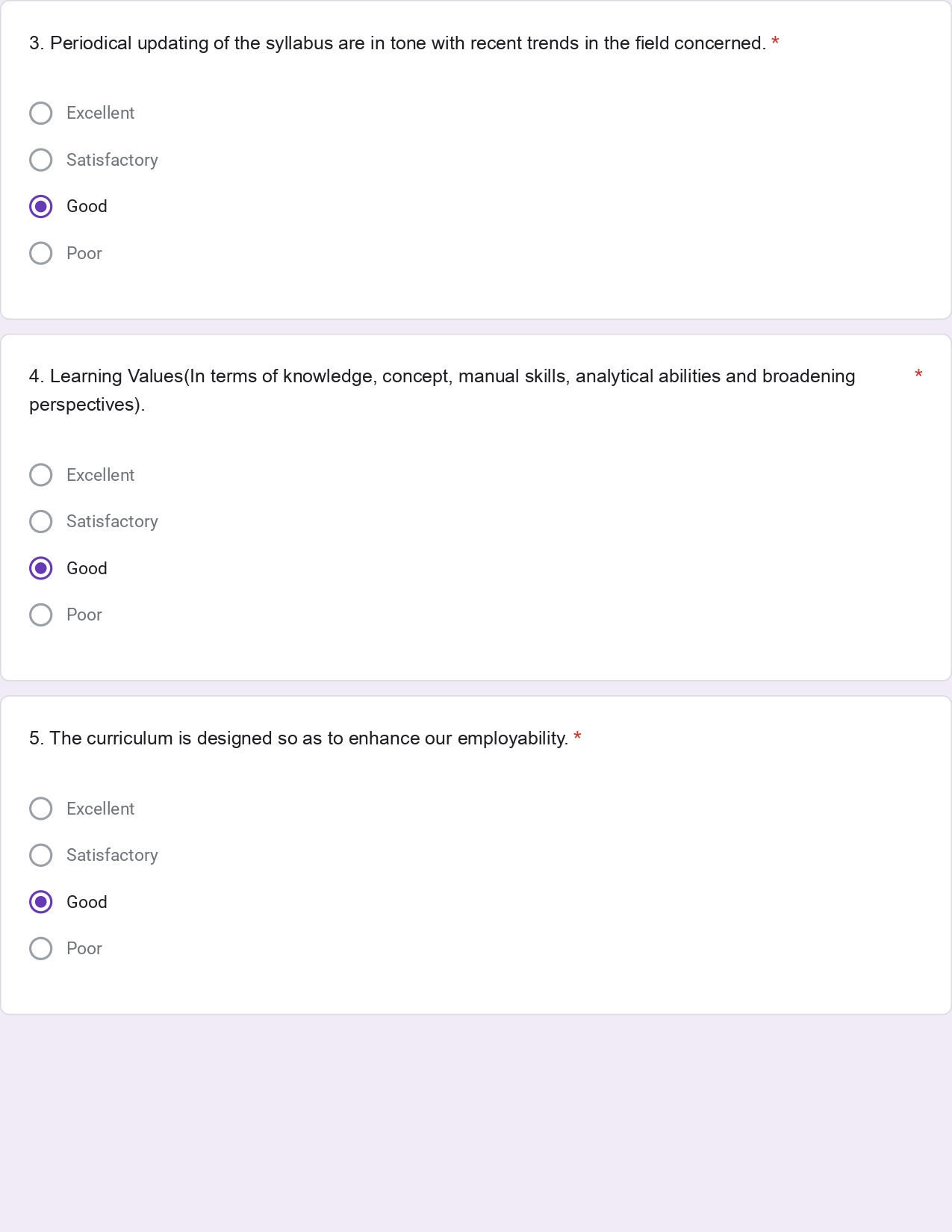Image resolution: width=952 pixels, height=1232 pixels.
Task: Choose Satisfactory for question 4 Learning Values
Action: click(x=41, y=521)
